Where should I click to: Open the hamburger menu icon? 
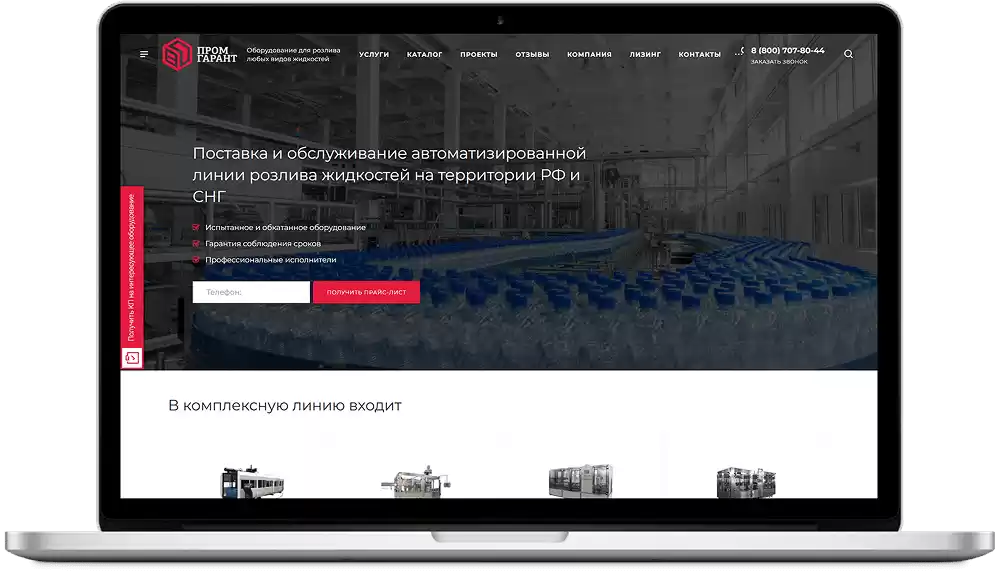pyautogui.click(x=144, y=54)
